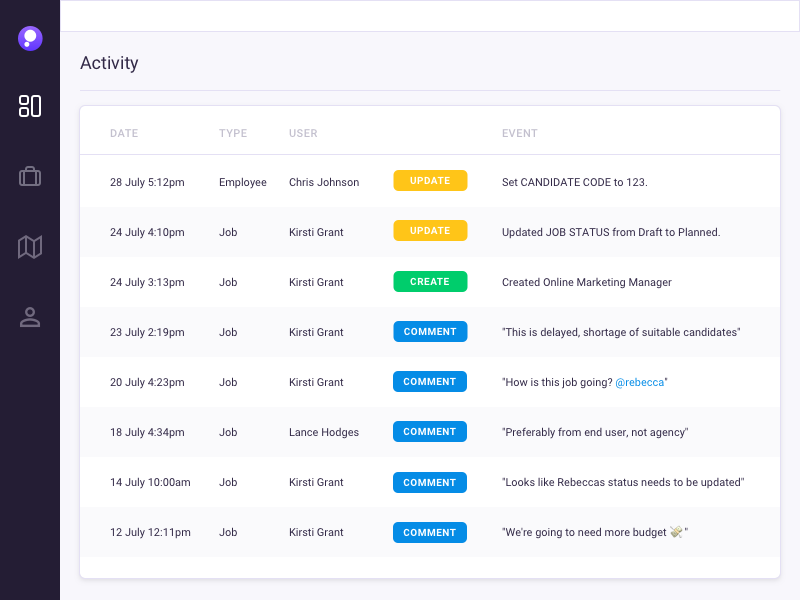Click event 'Updated JOB STATUS from Draft to Planned.'

click(611, 232)
